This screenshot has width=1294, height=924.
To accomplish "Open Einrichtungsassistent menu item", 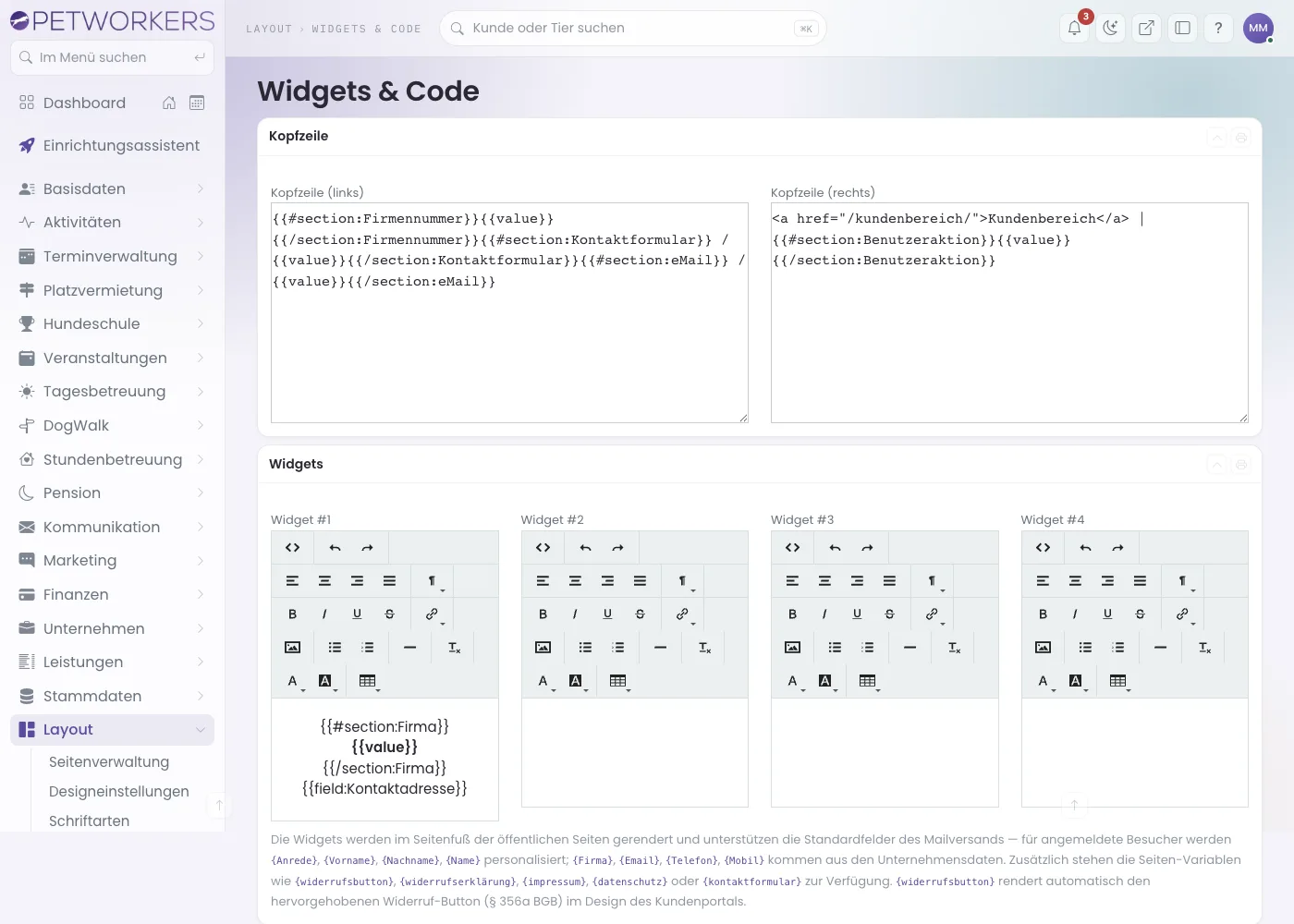I will pyautogui.click(x=112, y=145).
